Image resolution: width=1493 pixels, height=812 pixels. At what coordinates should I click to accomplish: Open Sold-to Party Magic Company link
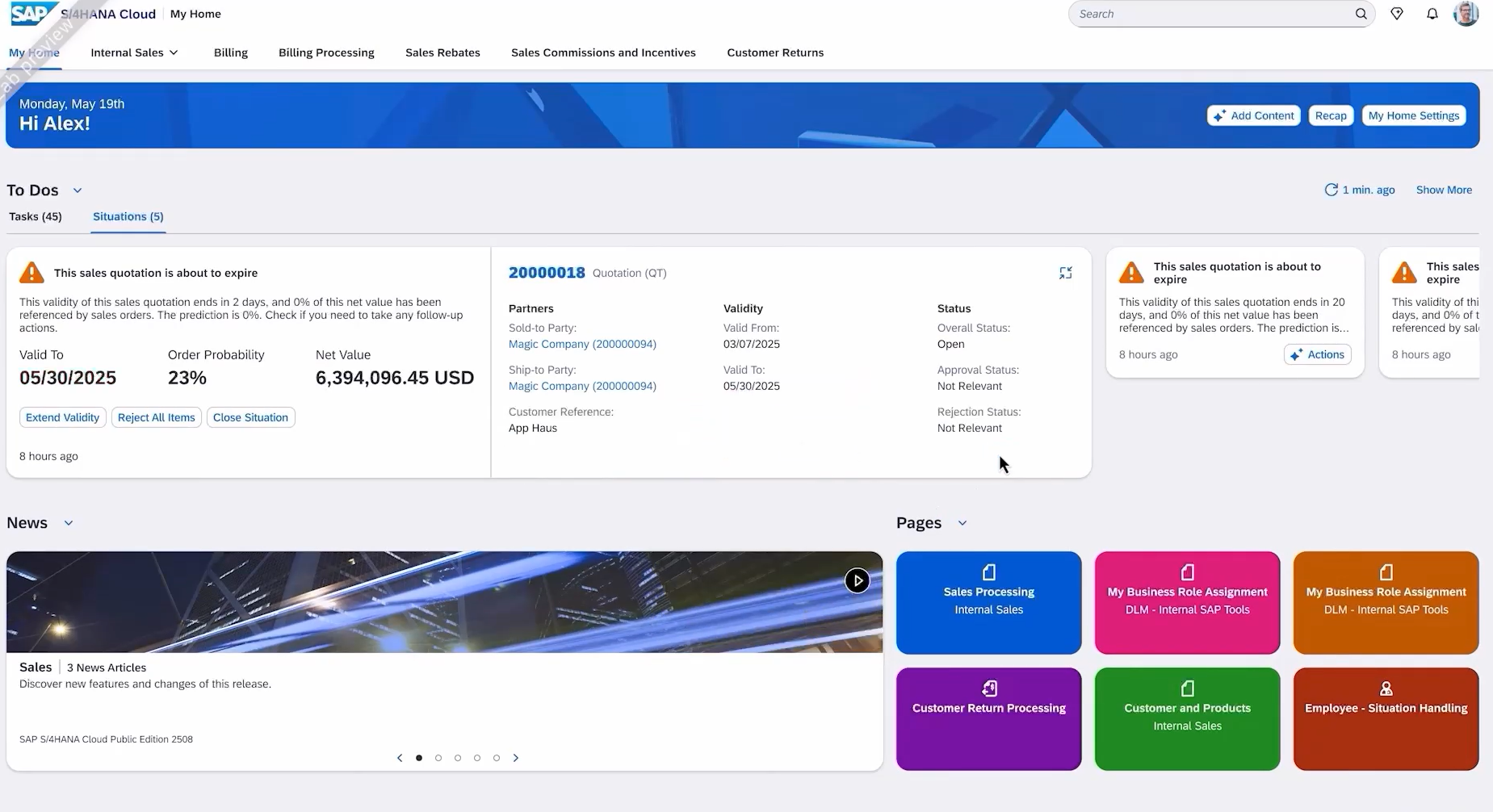[582, 344]
